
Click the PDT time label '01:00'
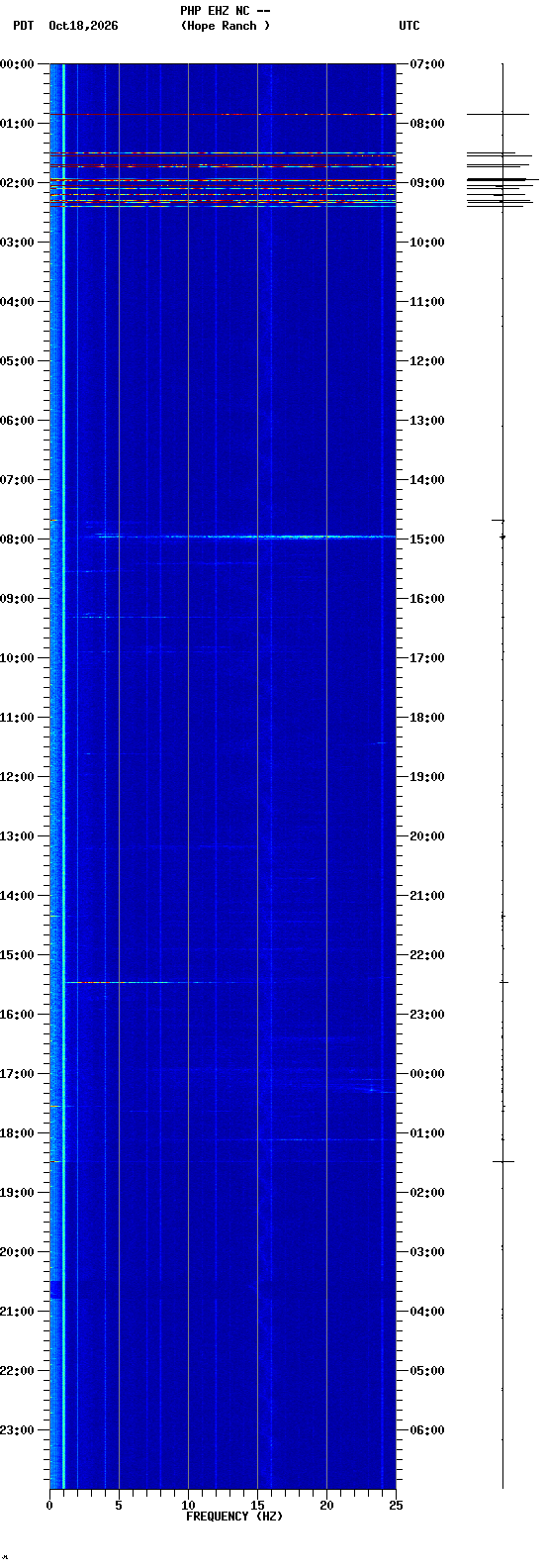(x=18, y=124)
